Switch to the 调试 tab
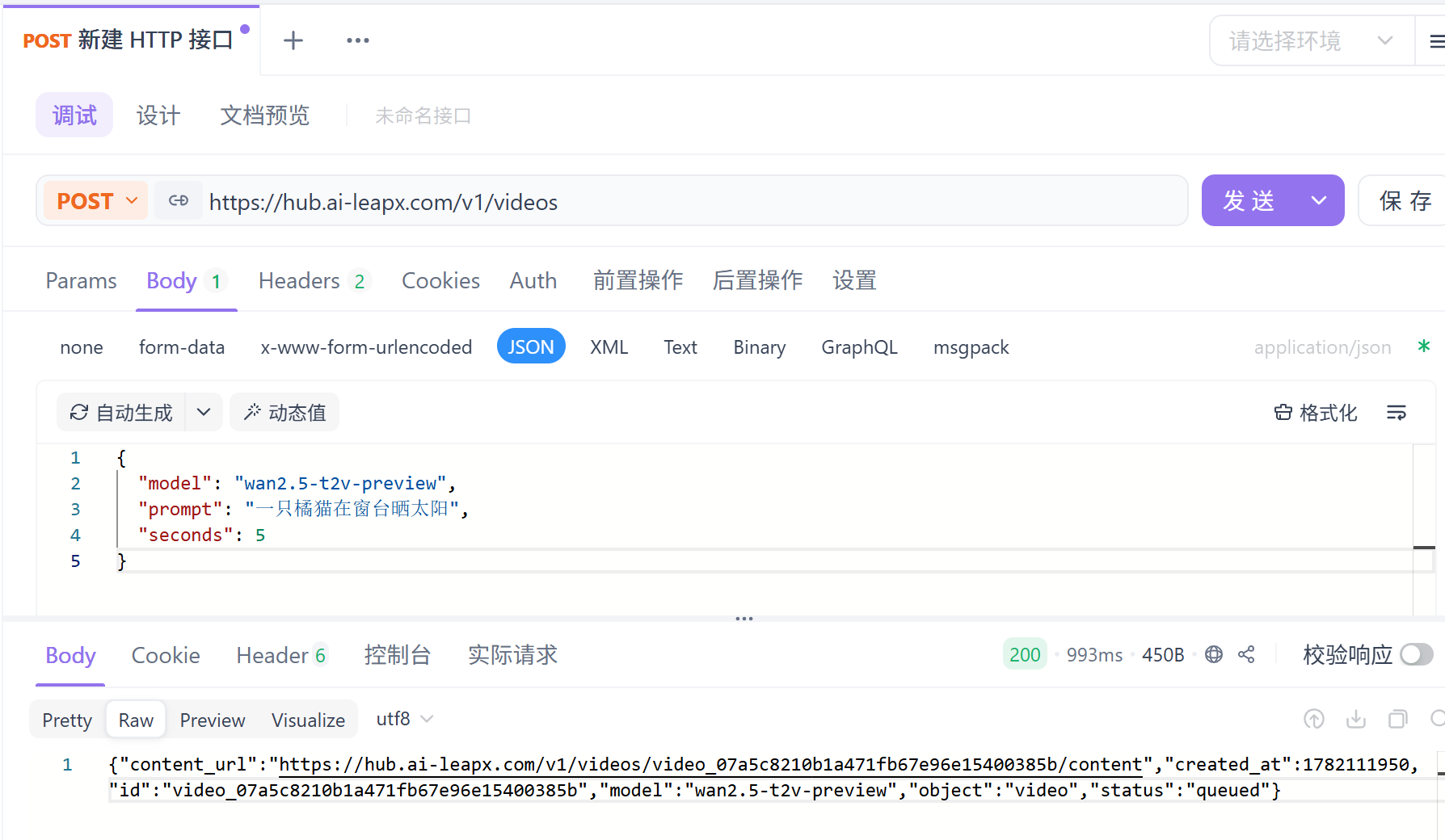1445x840 pixels. pos(74,115)
